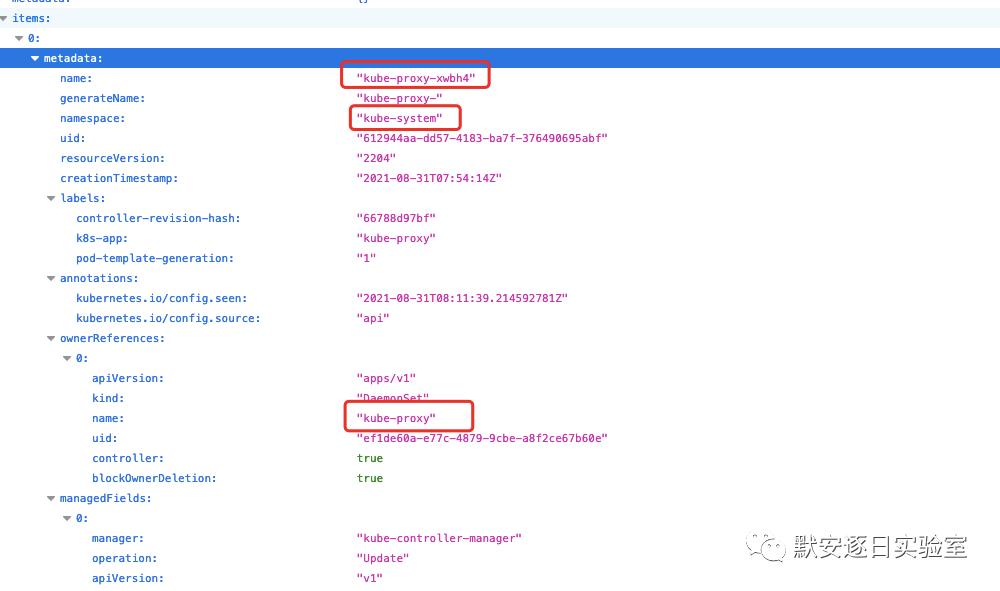The height and width of the screenshot is (591, 1000).
Task: Click the hash value "66788d97bf"
Action: [396, 218]
